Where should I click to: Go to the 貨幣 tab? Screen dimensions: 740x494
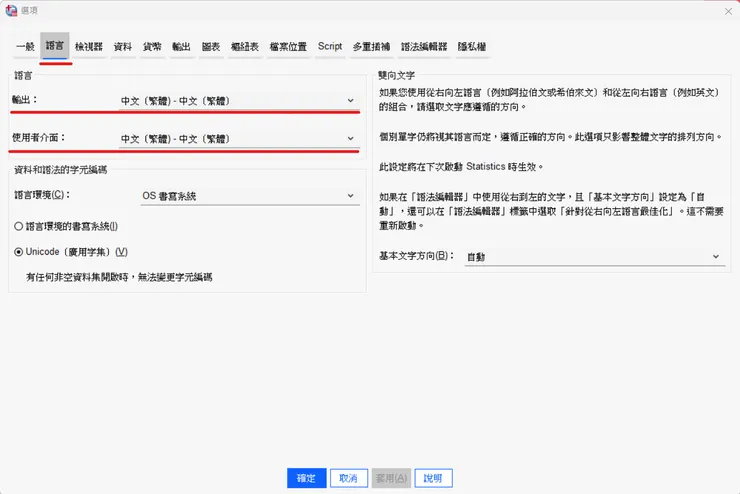click(x=152, y=46)
